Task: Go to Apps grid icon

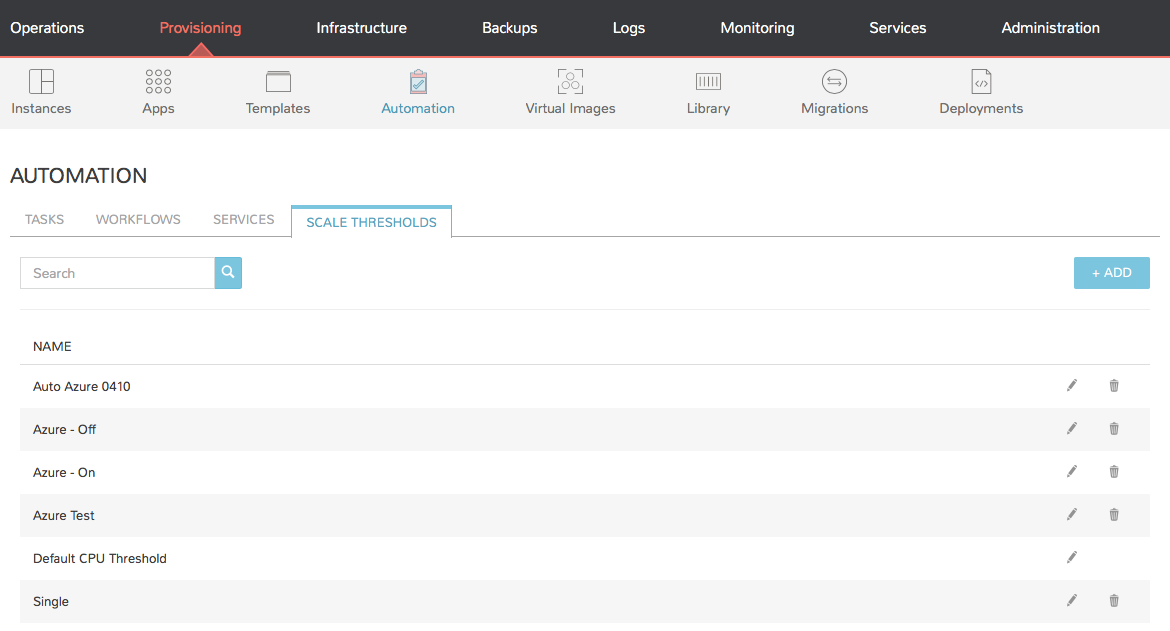Action: 158,81
